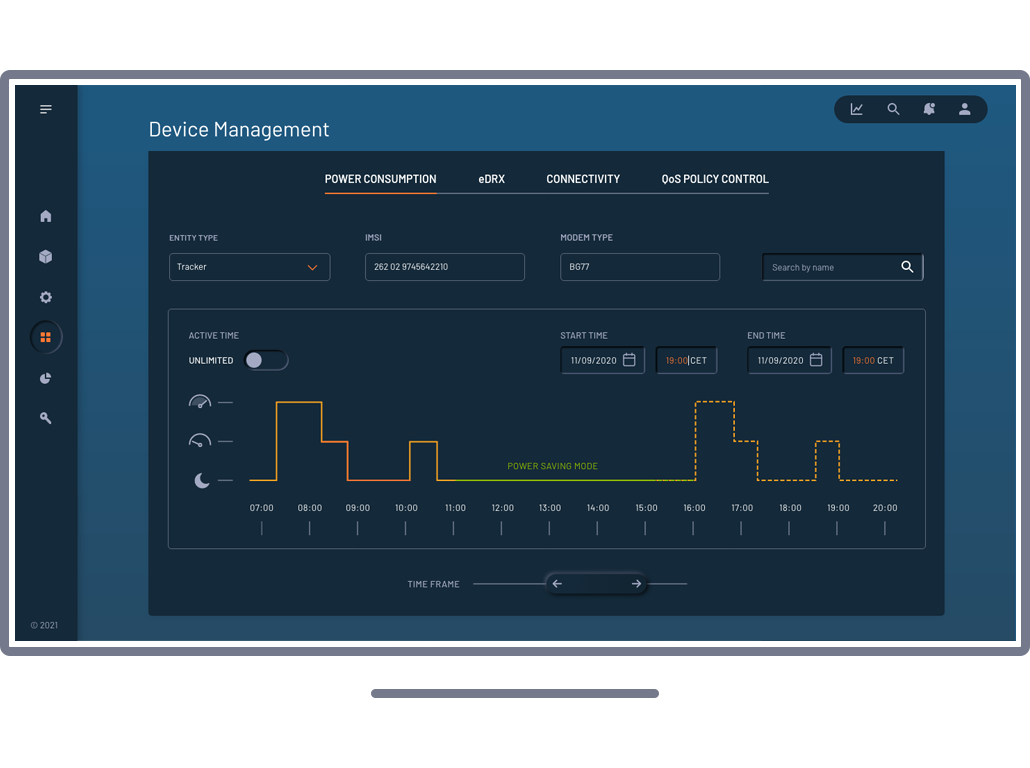This screenshot has width=1030, height=768.
Task: Open the pie chart reports icon
Action: (x=46, y=378)
